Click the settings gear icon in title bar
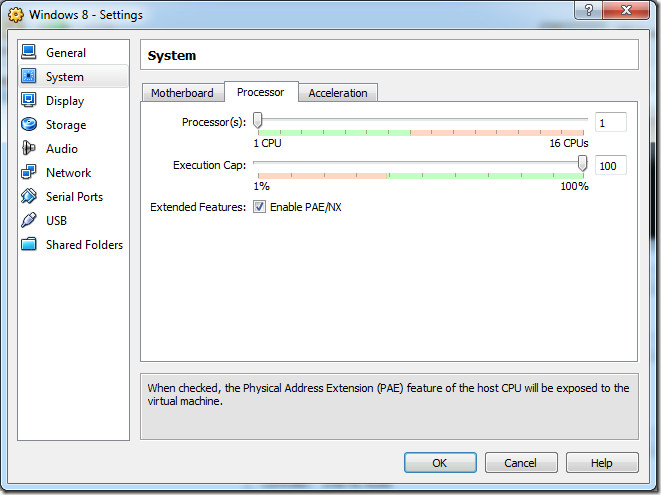The image size is (661, 495). tap(16, 15)
